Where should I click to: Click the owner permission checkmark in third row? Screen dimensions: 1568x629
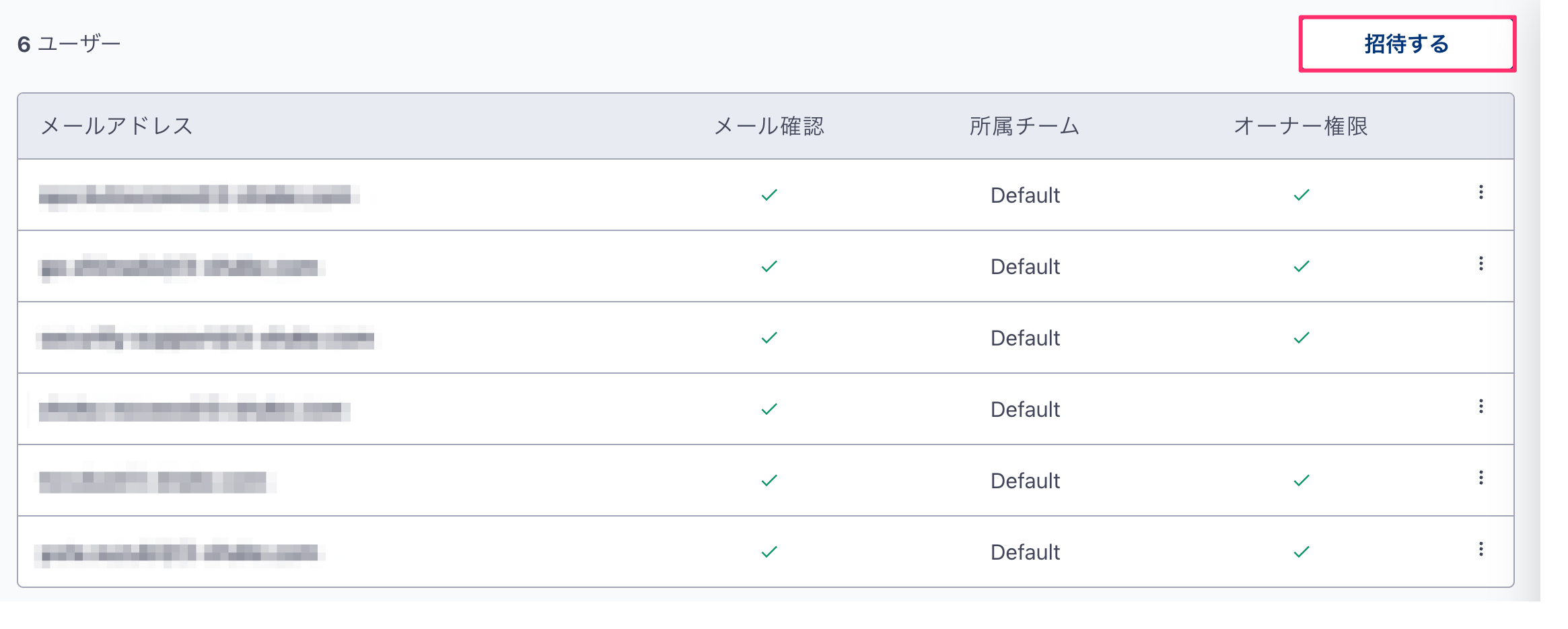1302,338
